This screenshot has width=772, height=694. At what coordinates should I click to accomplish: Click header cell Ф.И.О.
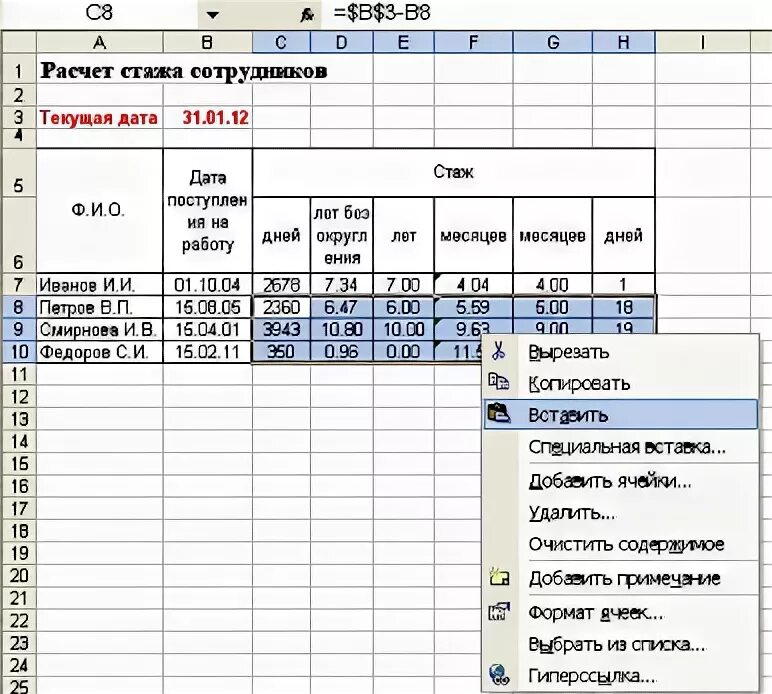(x=99, y=210)
